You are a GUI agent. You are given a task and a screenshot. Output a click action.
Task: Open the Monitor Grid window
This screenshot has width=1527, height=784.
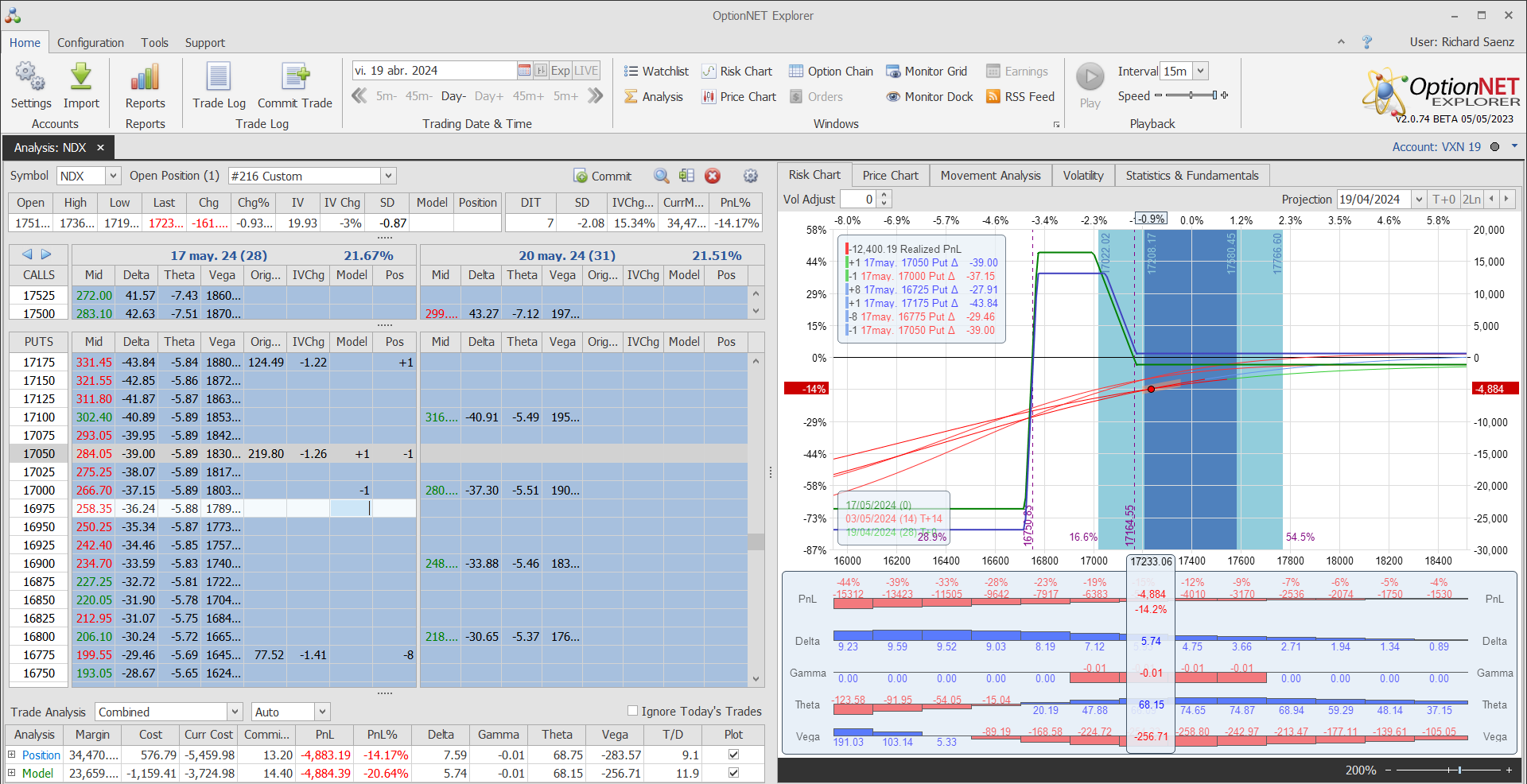[927, 72]
